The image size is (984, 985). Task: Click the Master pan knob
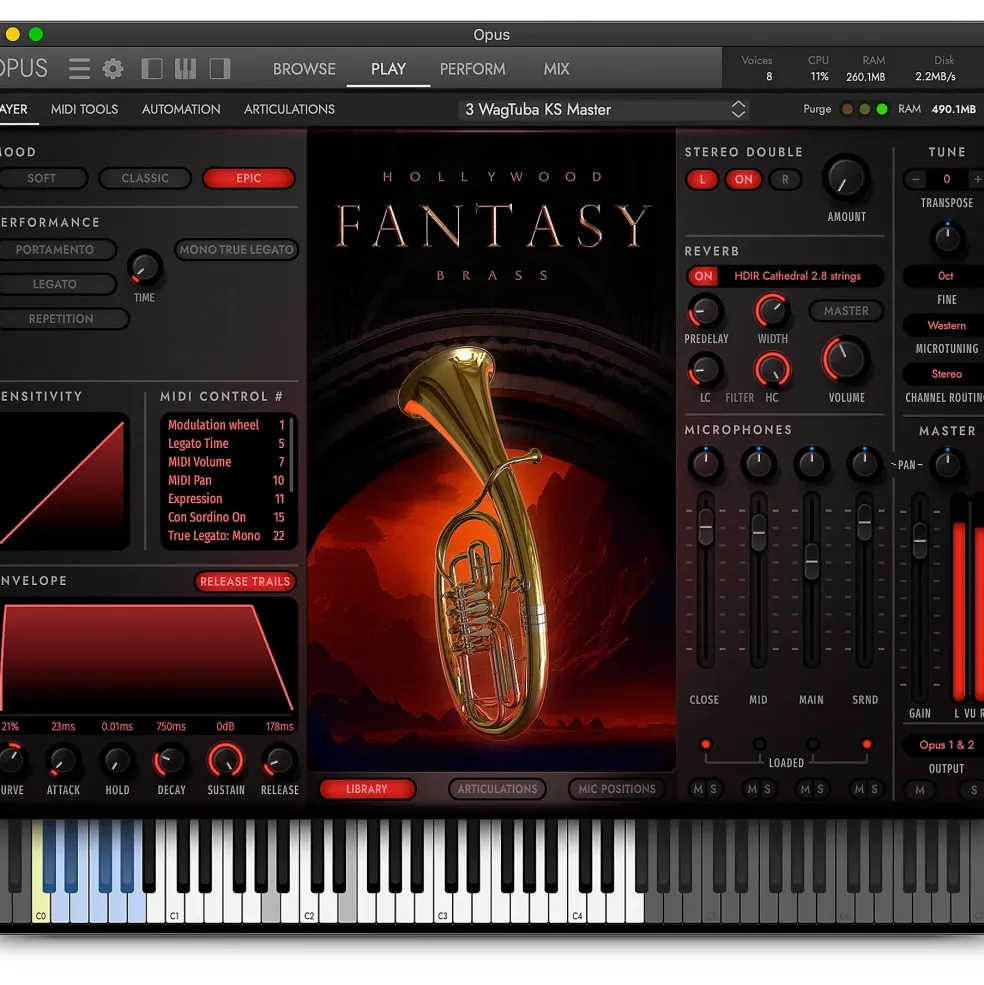[x=947, y=465]
